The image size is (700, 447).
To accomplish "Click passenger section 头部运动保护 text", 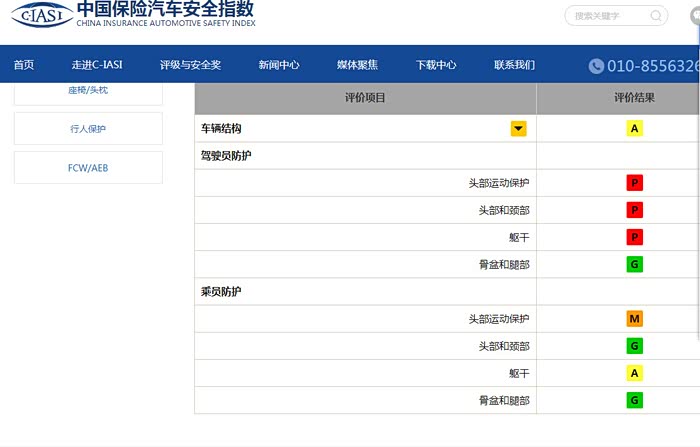I will [x=499, y=319].
